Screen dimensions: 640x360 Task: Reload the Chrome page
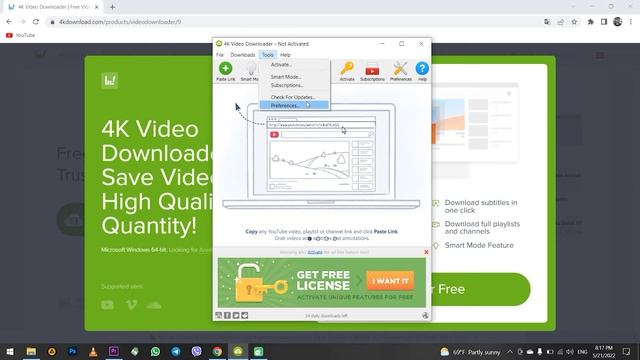tap(36, 22)
